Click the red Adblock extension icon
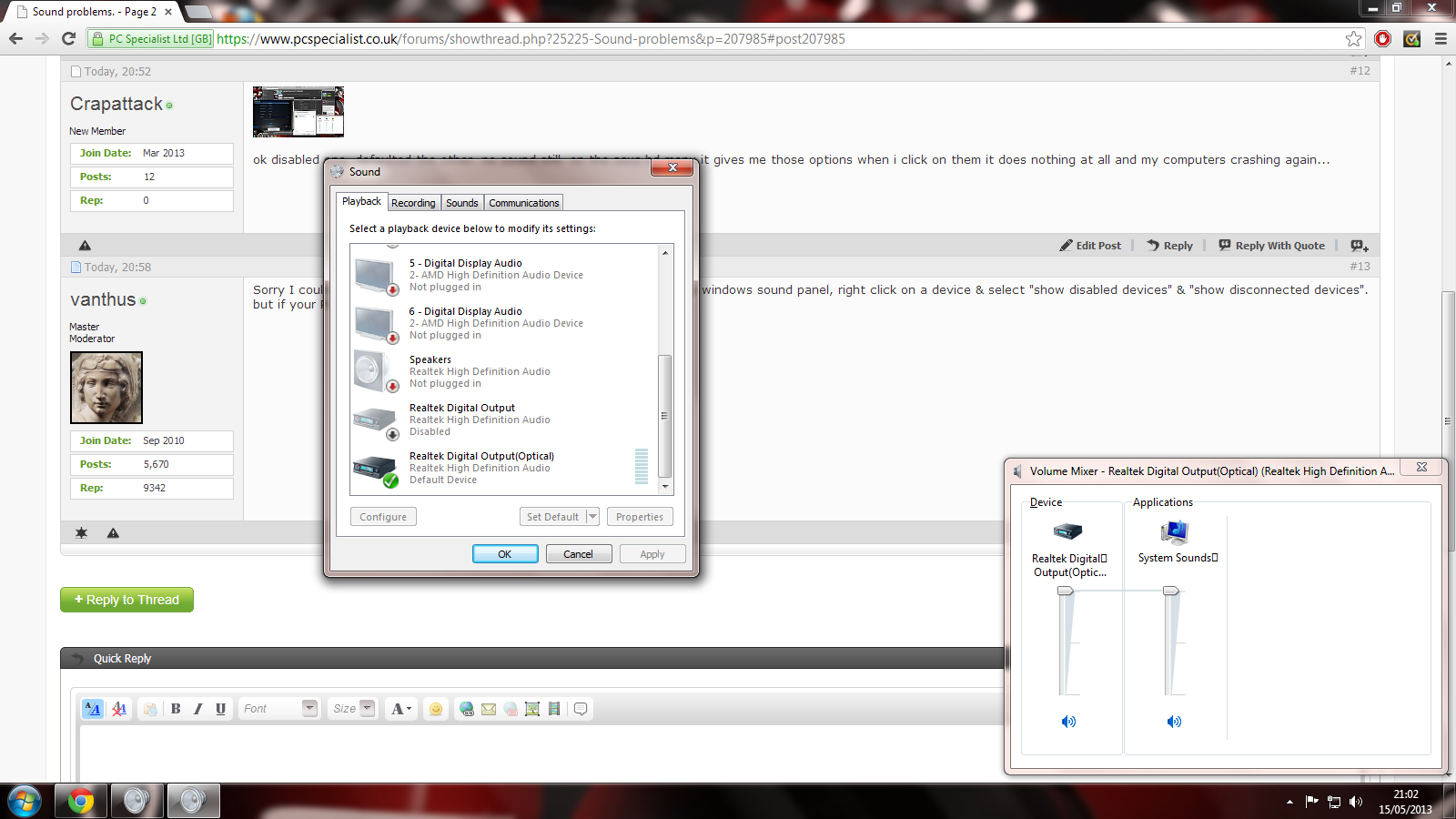Viewport: 1456px width, 819px height. point(1383,38)
